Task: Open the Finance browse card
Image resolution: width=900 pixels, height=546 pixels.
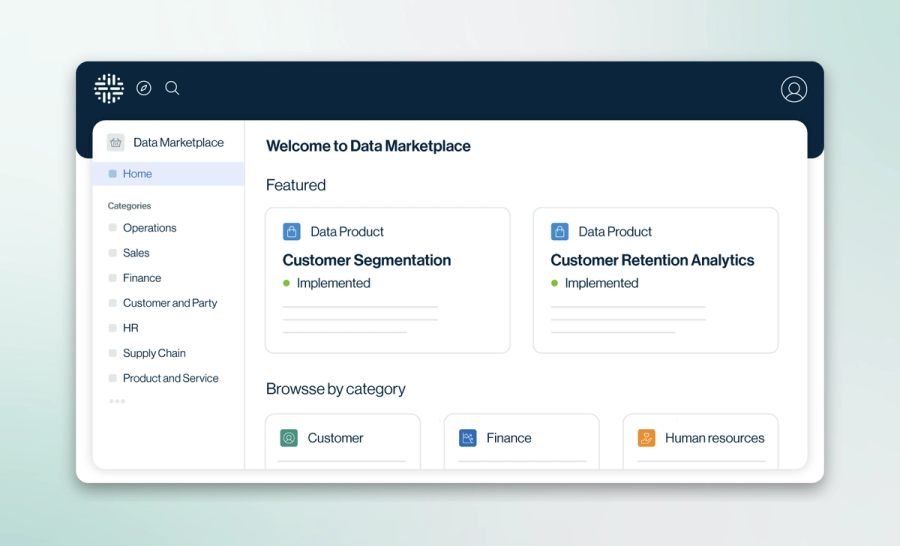Action: click(x=522, y=442)
